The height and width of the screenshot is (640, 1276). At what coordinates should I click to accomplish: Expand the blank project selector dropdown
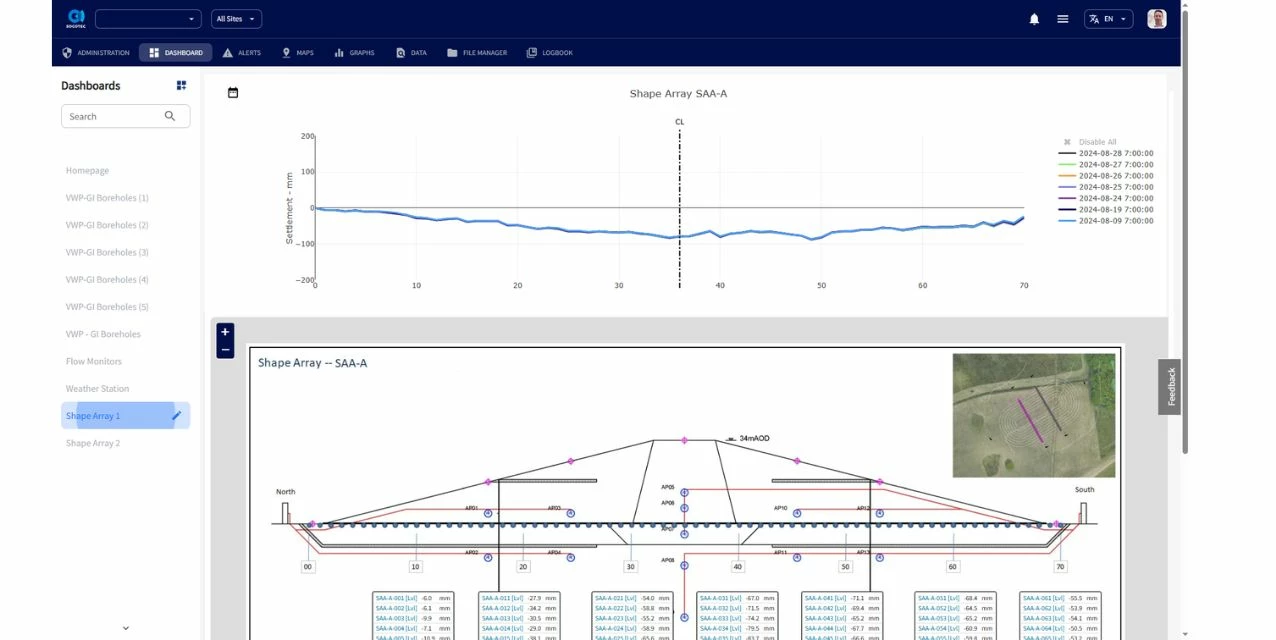(148, 19)
